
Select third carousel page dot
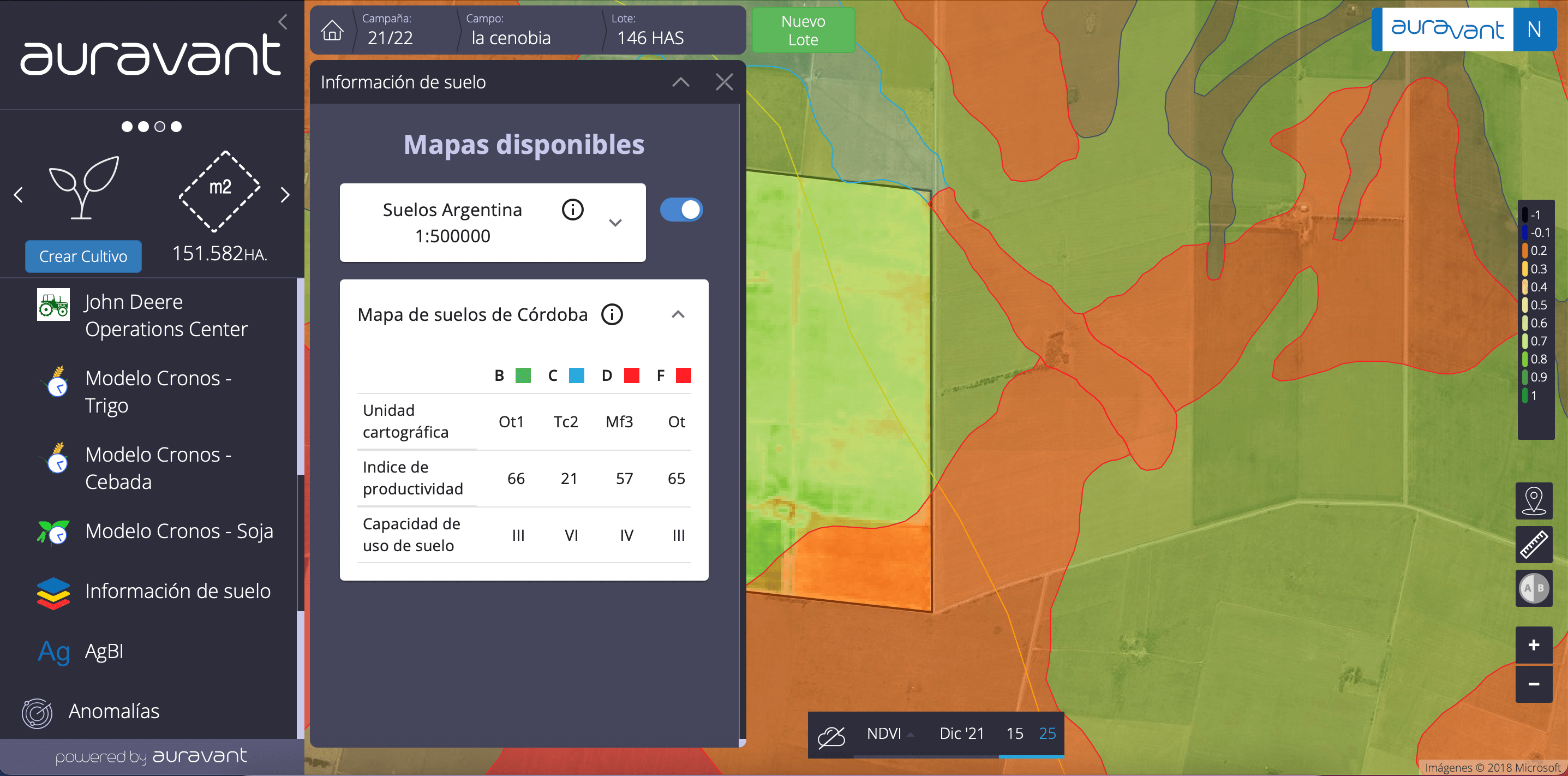(159, 127)
